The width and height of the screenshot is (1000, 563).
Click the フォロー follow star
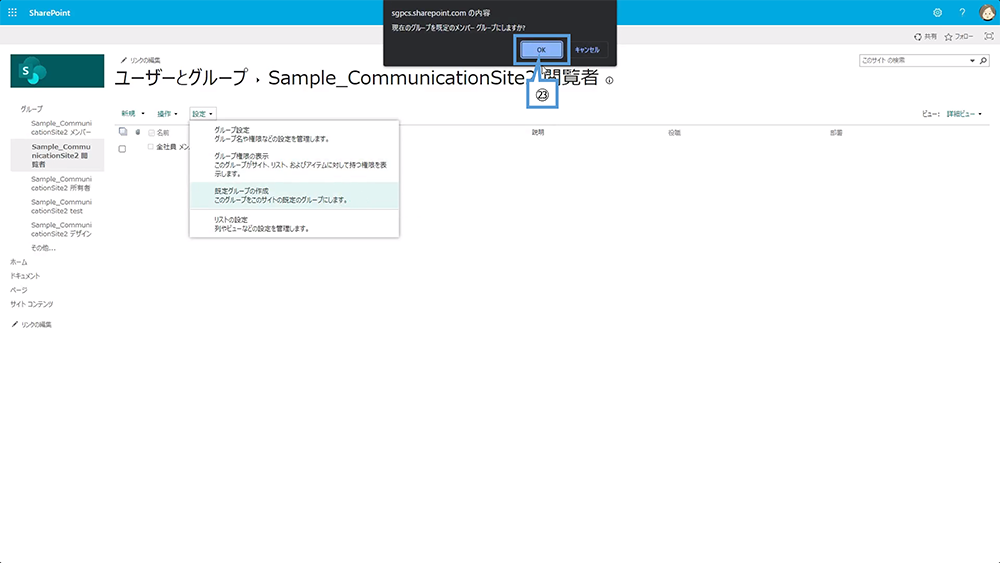tap(959, 36)
